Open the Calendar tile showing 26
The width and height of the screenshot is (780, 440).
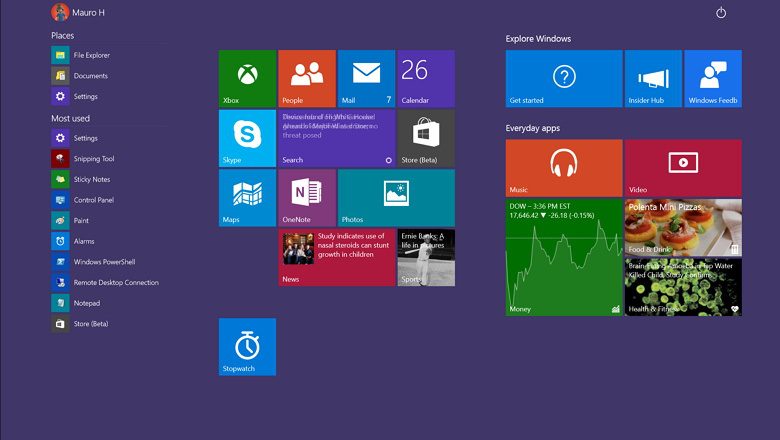pyautogui.click(x=426, y=79)
